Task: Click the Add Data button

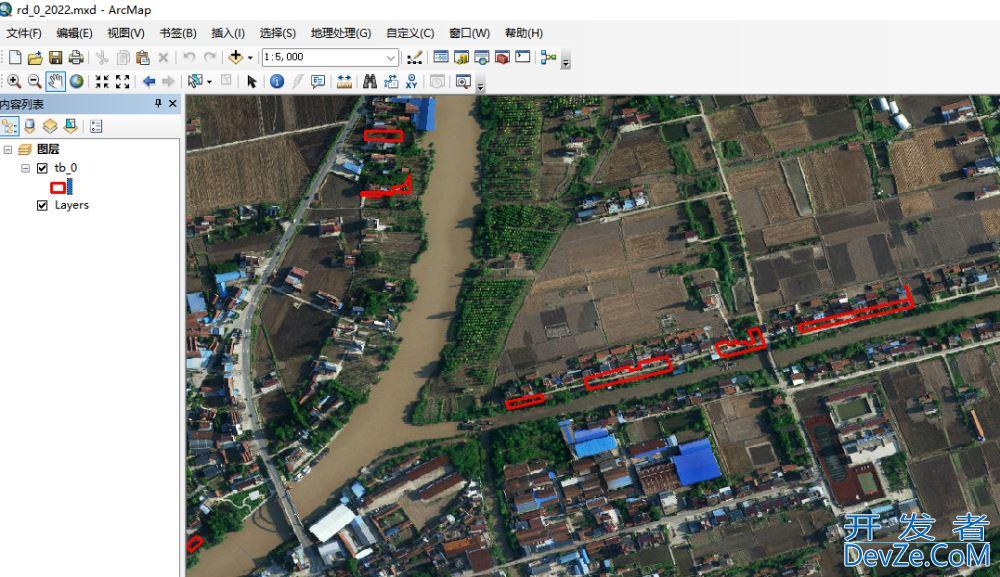Action: (x=235, y=57)
